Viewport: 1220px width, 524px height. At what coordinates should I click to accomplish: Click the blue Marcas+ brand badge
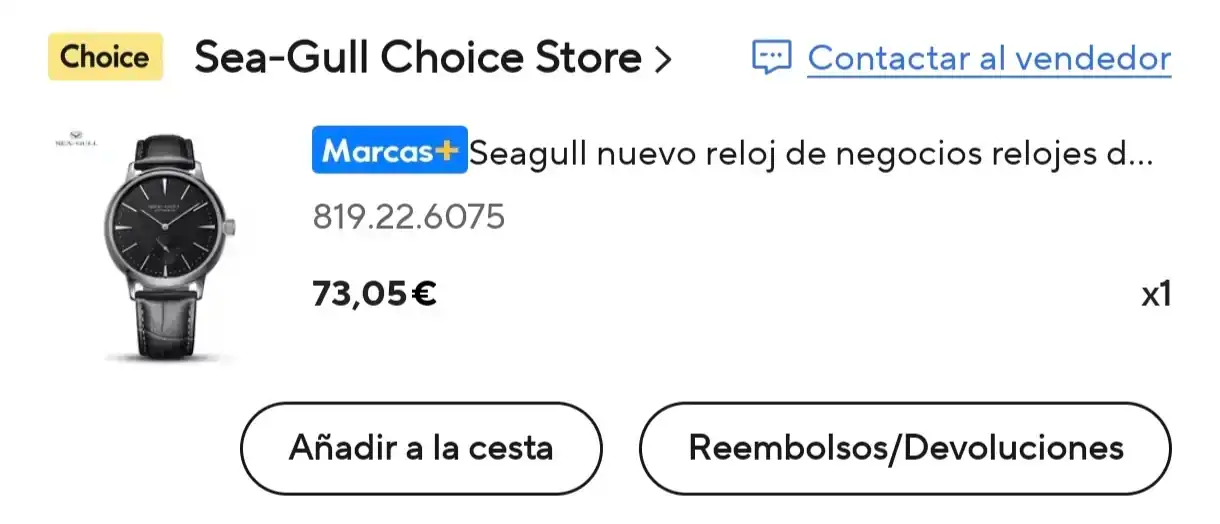tap(389, 152)
